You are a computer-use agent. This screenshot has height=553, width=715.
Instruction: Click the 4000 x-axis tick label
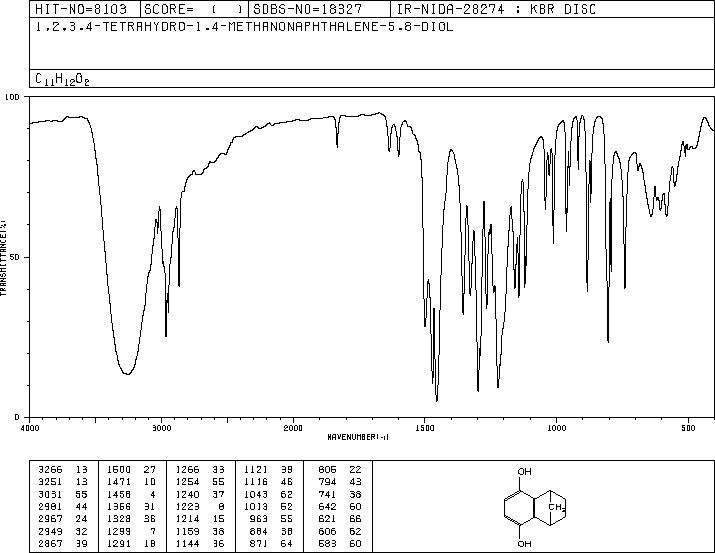(x=30, y=428)
